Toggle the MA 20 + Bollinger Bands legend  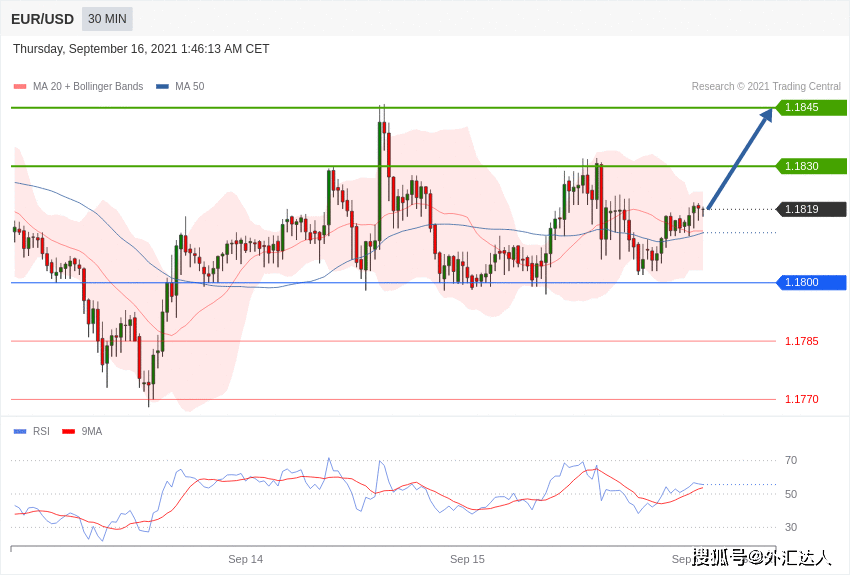pos(88,87)
